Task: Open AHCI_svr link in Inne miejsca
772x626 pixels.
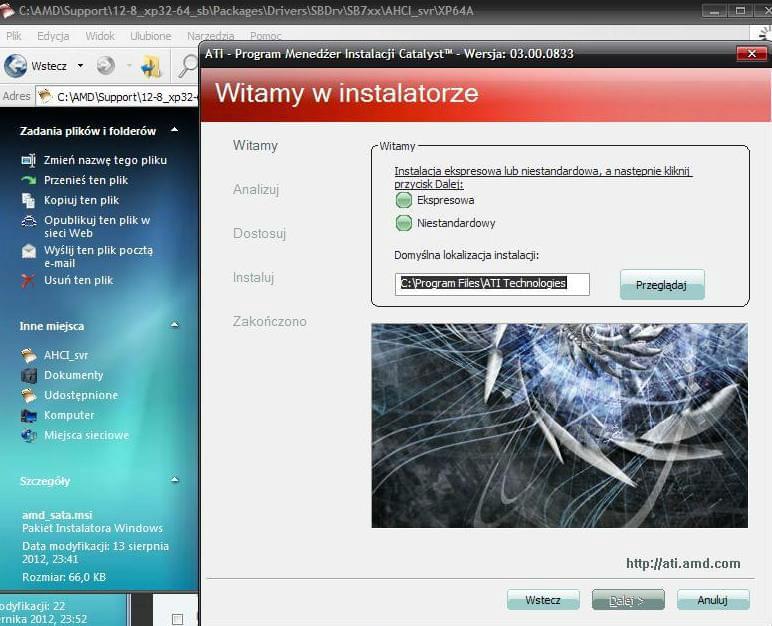Action: (66, 355)
